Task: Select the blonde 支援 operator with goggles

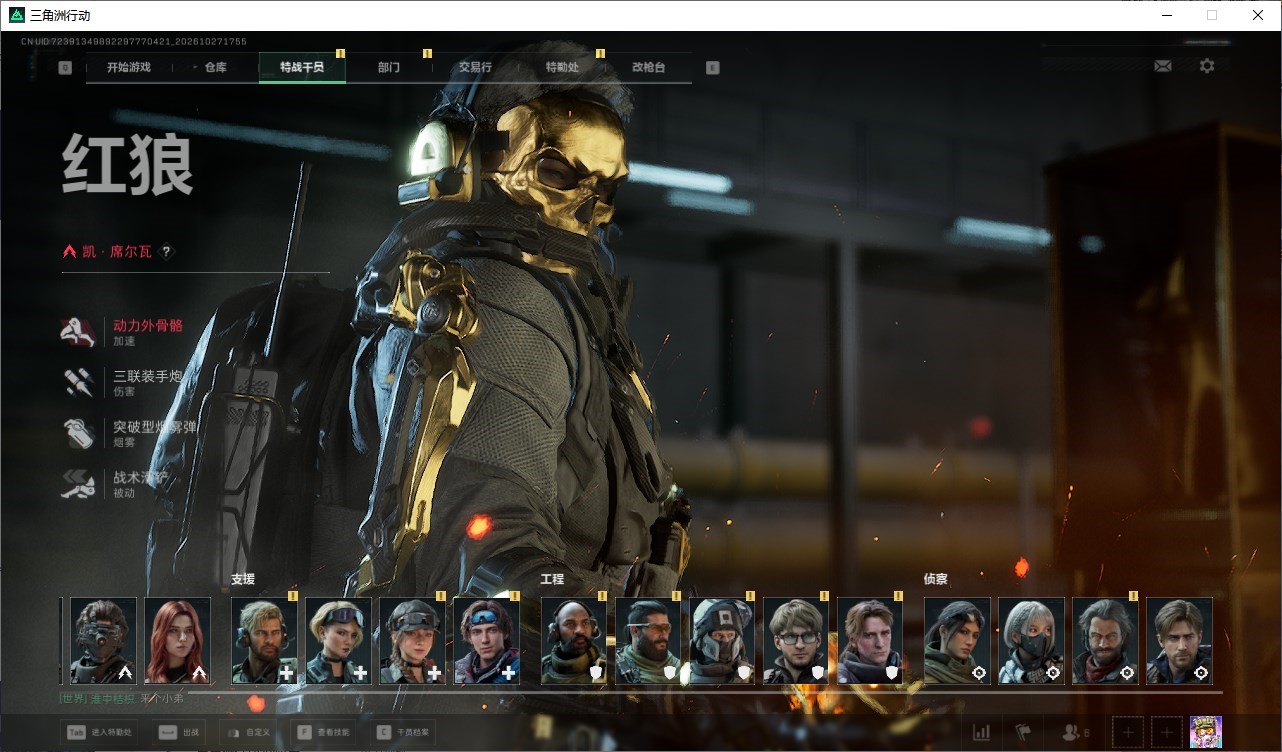Action: coord(339,641)
